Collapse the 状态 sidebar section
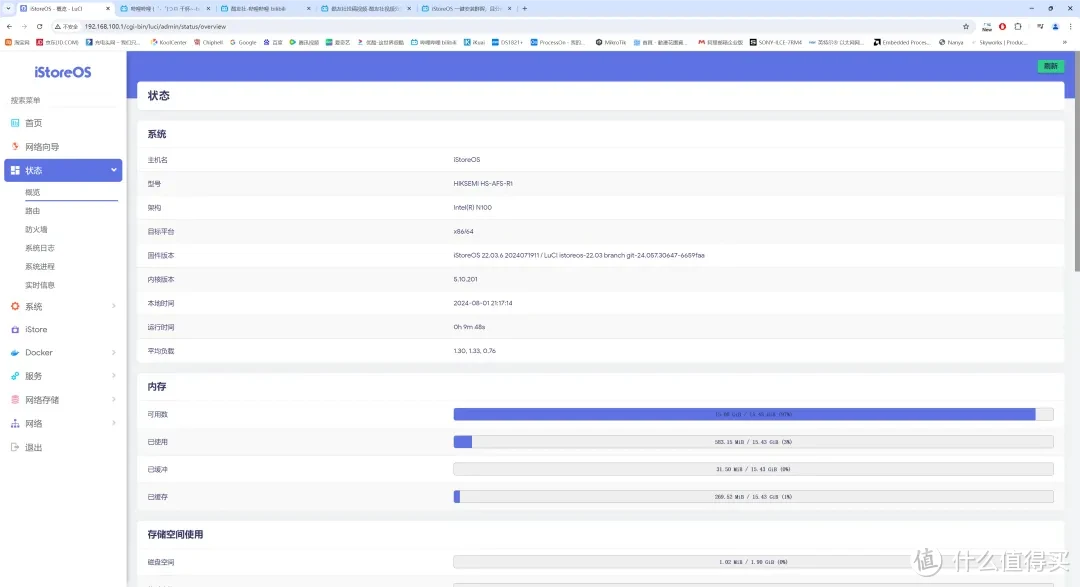Image resolution: width=1080 pixels, height=587 pixels. [114, 171]
